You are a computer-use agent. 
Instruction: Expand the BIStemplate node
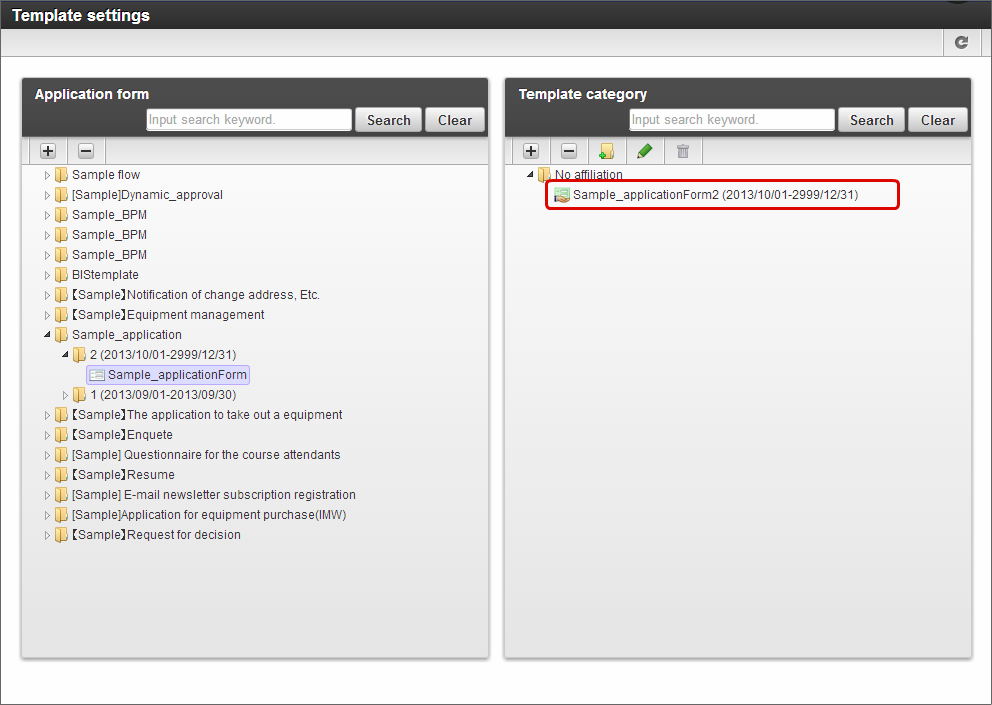pos(47,275)
